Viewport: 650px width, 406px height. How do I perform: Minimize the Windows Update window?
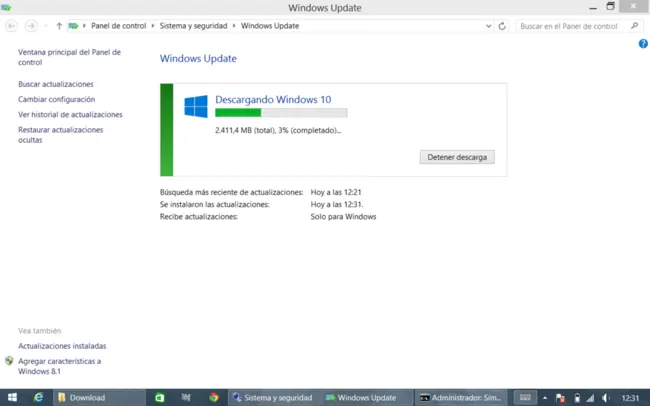593,7
